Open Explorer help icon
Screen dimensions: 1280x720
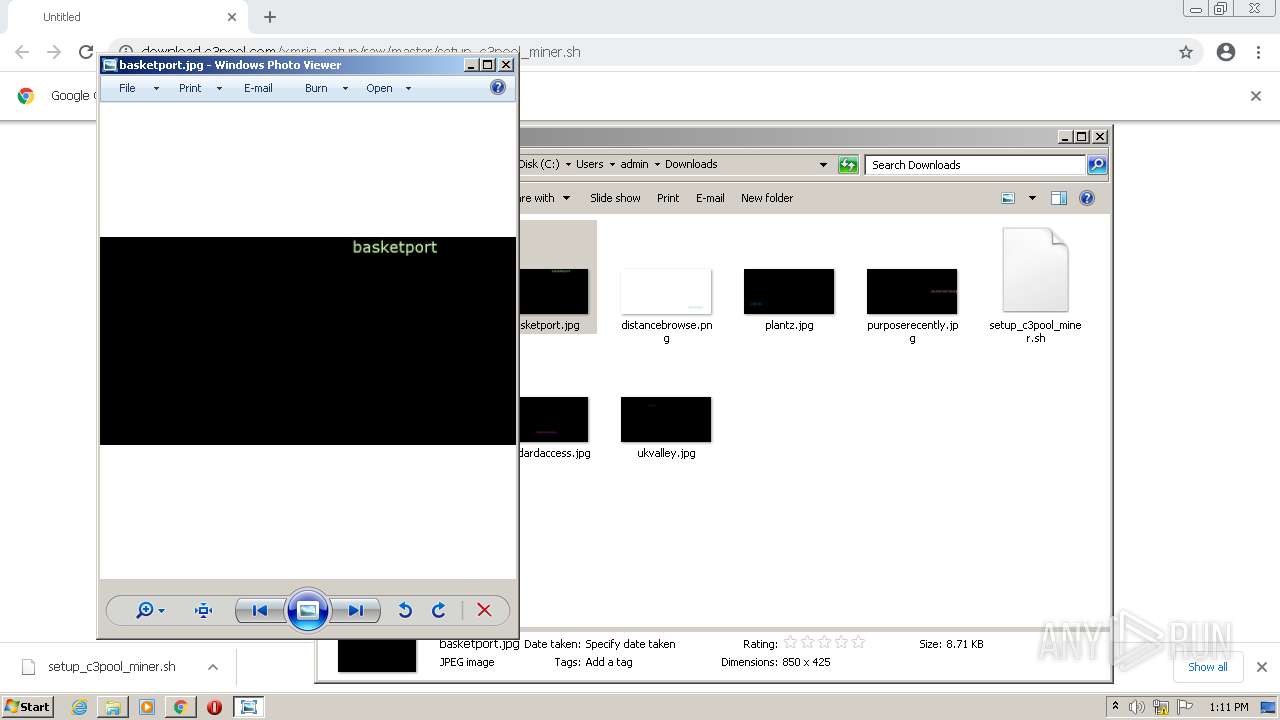point(1087,198)
